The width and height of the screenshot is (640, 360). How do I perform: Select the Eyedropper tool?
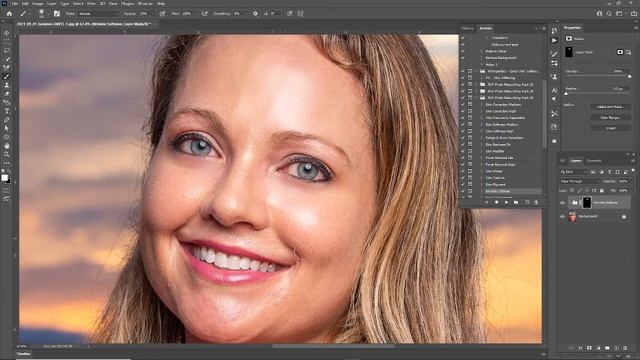(x=7, y=67)
